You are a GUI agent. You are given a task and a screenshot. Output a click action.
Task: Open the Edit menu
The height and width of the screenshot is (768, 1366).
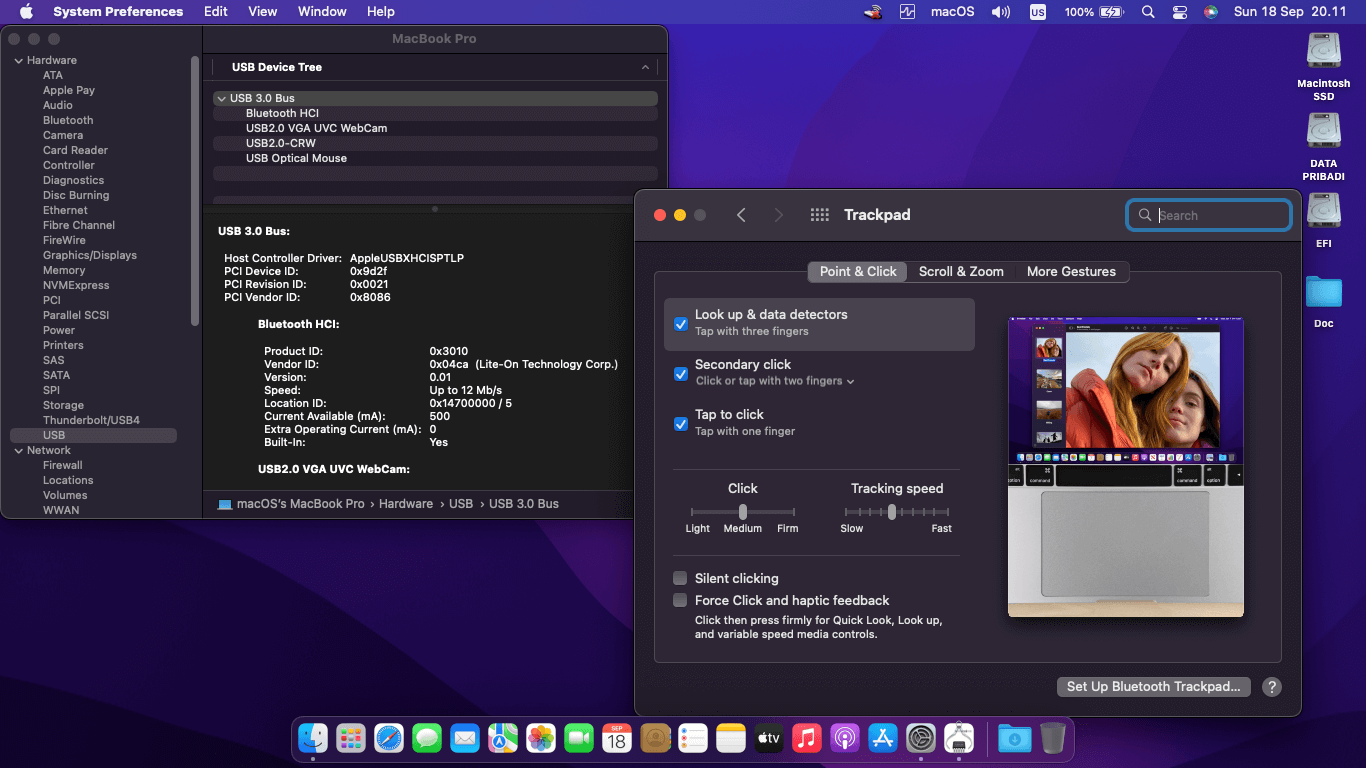tap(216, 12)
